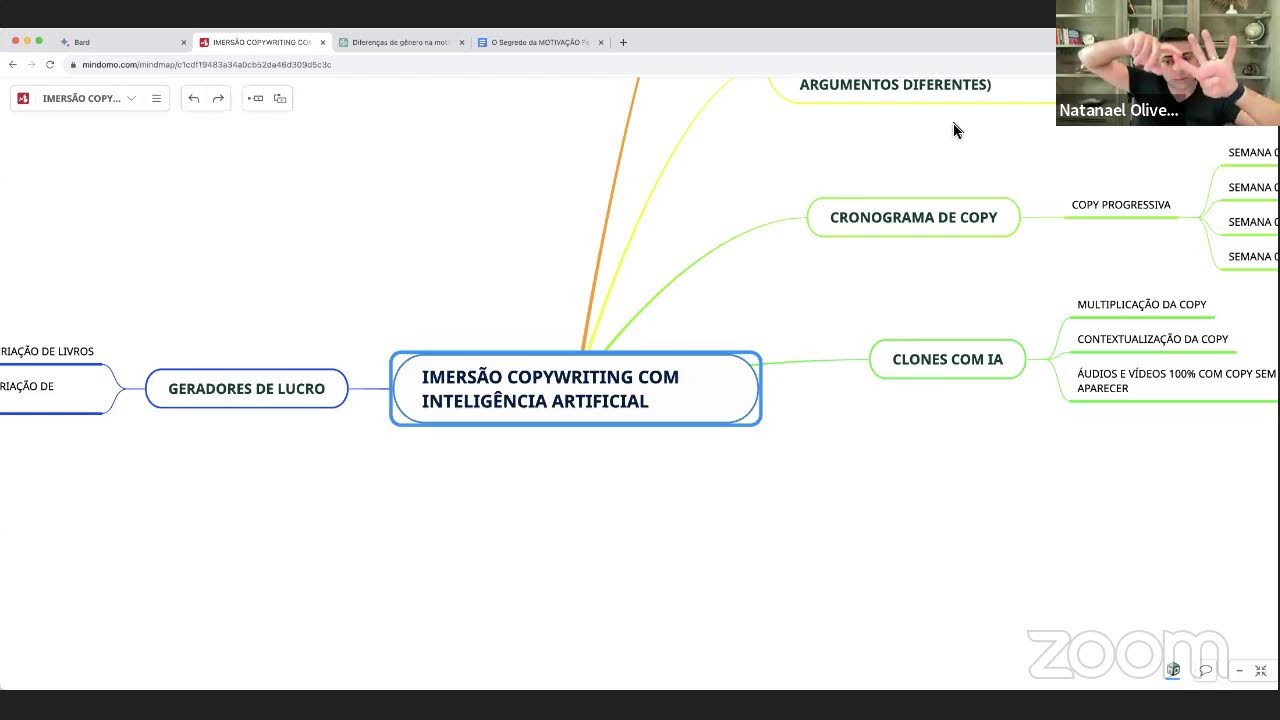Switch to the Diferenças de gênero tab
The width and height of the screenshot is (1280, 720).
[x=400, y=42]
